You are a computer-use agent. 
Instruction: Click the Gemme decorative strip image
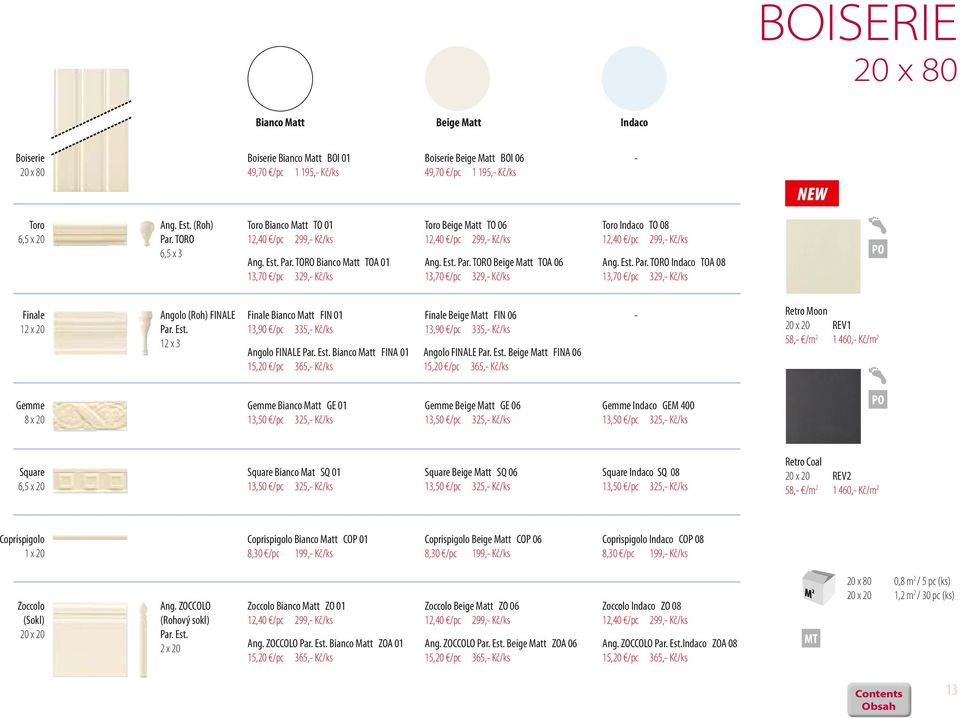[90, 414]
